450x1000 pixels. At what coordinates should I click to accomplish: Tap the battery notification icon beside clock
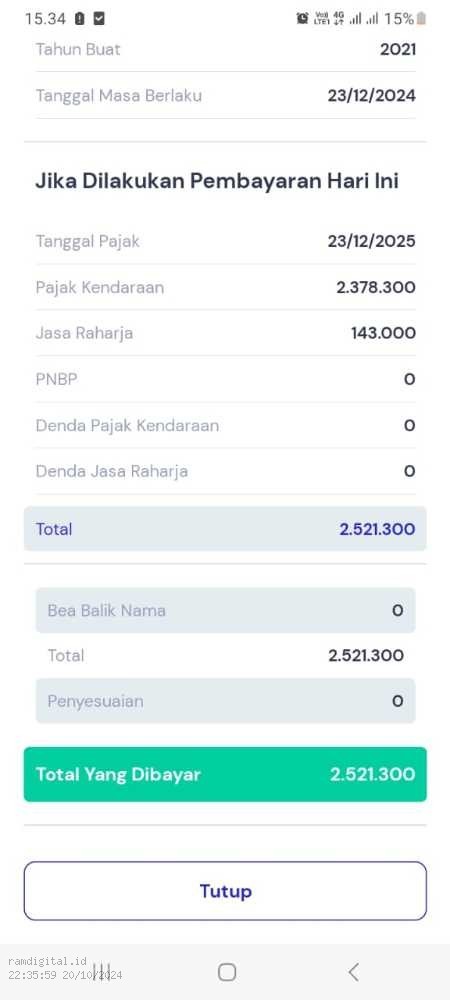coord(80,18)
